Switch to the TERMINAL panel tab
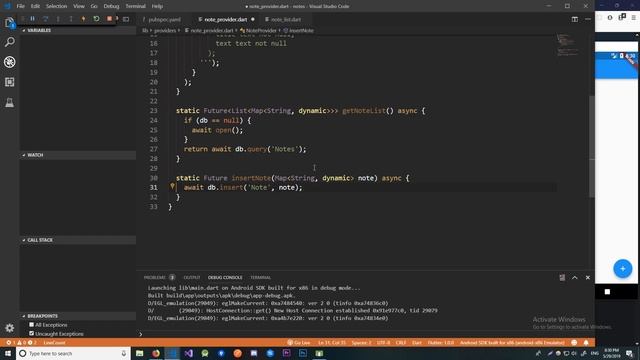Viewport: 640px width, 360px height. coord(260,278)
